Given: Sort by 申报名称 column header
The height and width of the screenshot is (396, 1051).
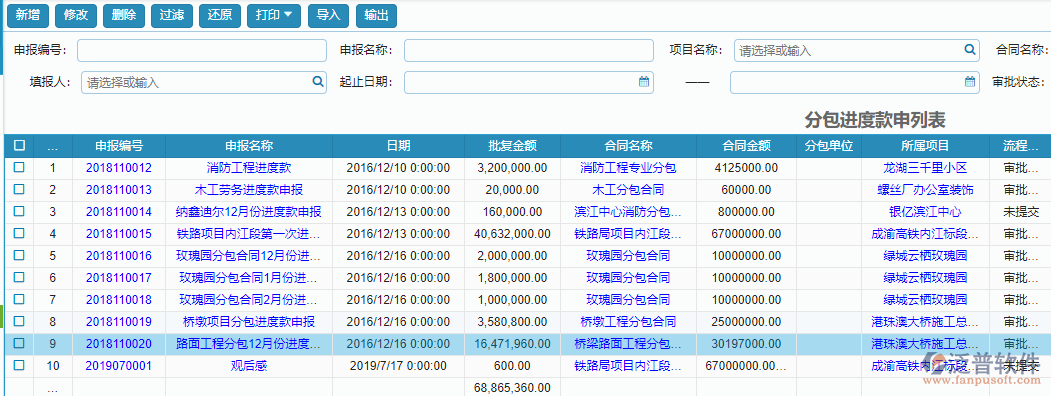Looking at the screenshot, I should pyautogui.click(x=249, y=145).
